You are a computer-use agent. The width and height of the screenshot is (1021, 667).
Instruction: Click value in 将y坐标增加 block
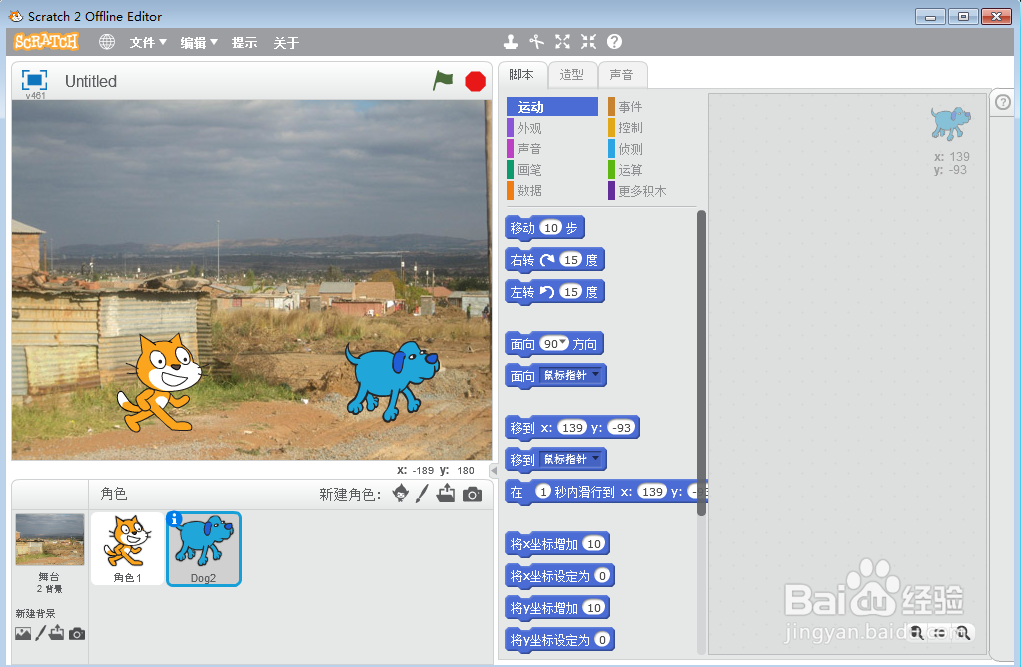pyautogui.click(x=593, y=607)
